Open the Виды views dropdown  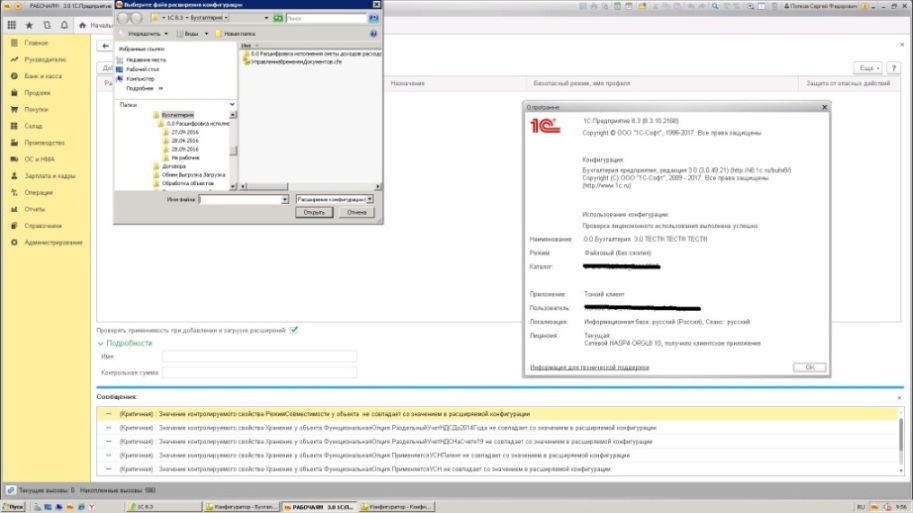click(x=192, y=34)
